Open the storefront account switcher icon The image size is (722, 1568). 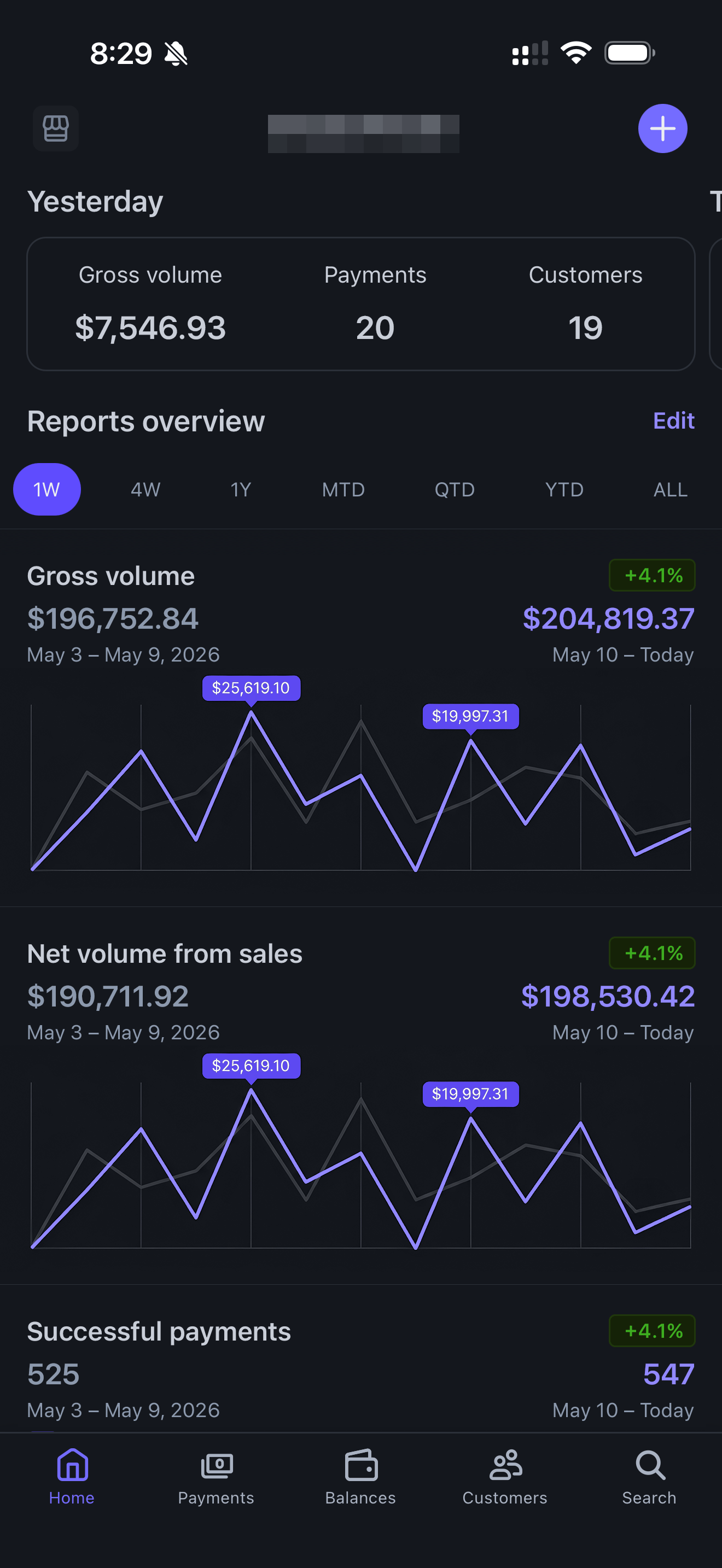click(55, 128)
